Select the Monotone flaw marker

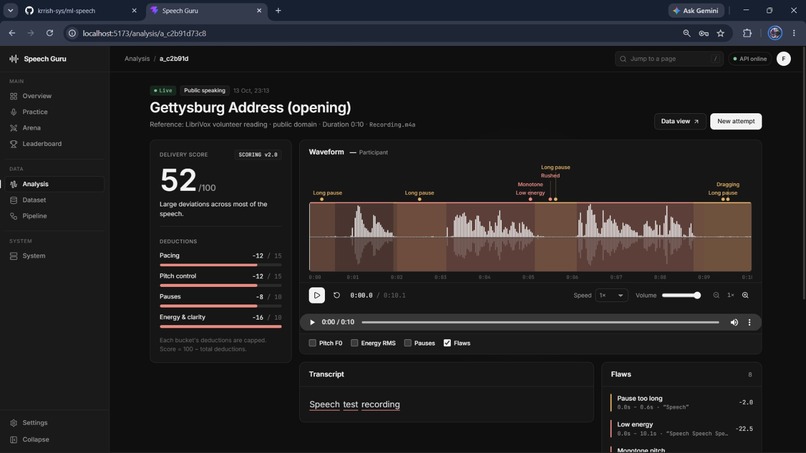coord(530,185)
